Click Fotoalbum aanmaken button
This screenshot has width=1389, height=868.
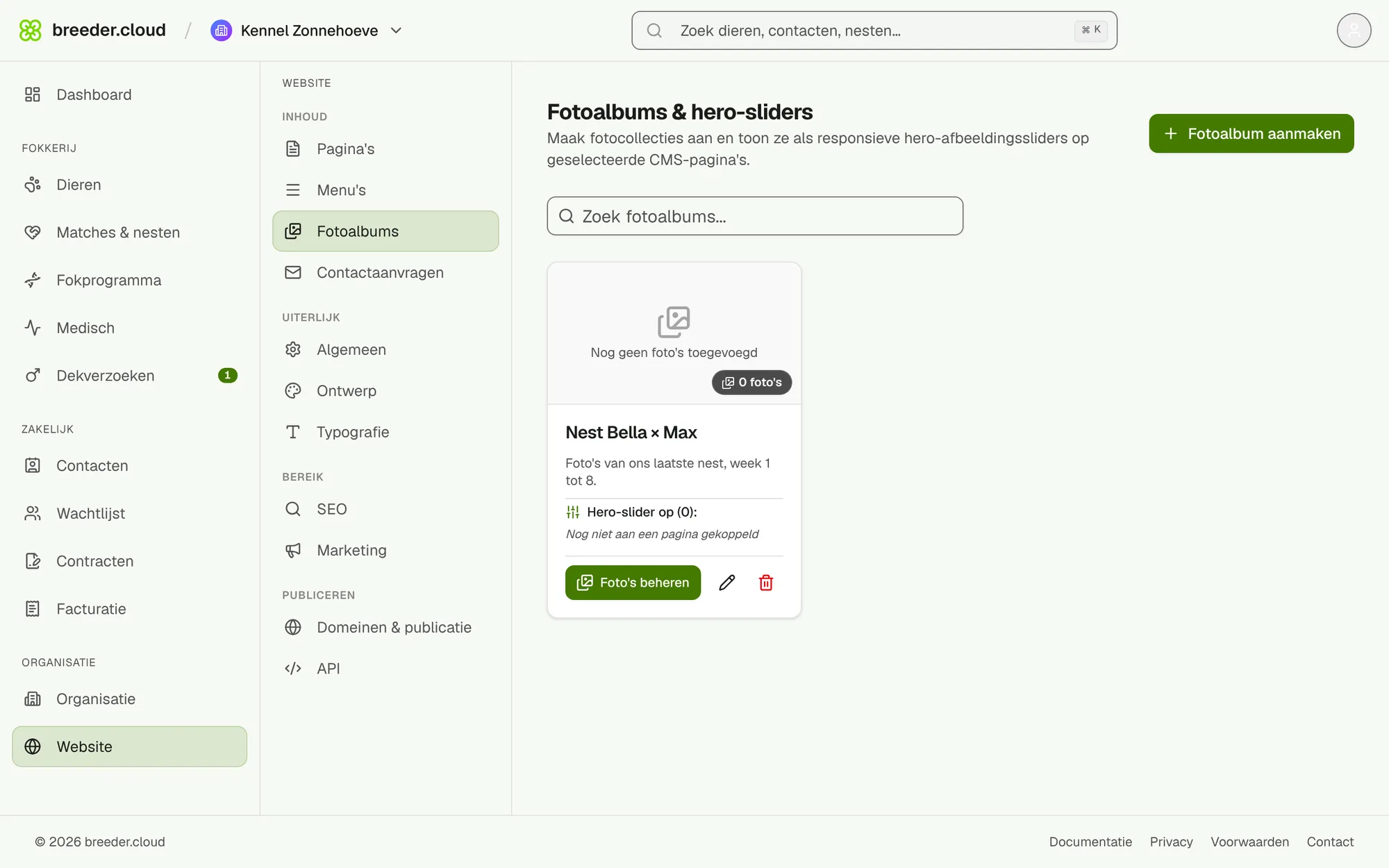point(1251,133)
